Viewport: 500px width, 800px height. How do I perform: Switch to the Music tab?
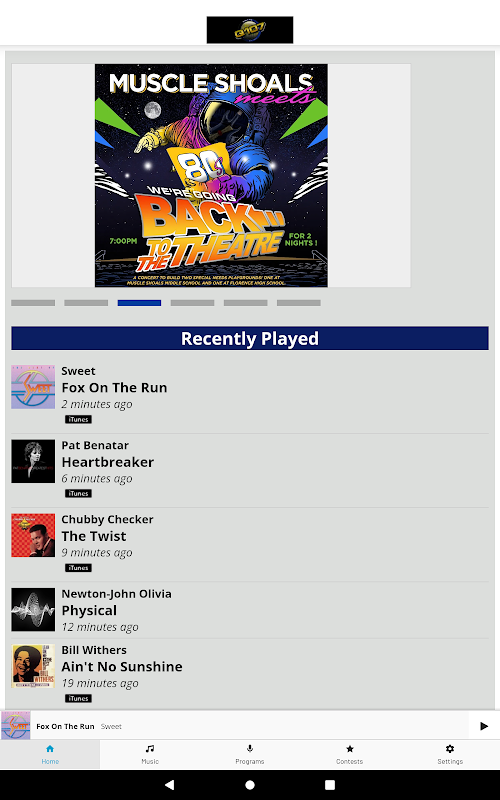click(x=150, y=754)
